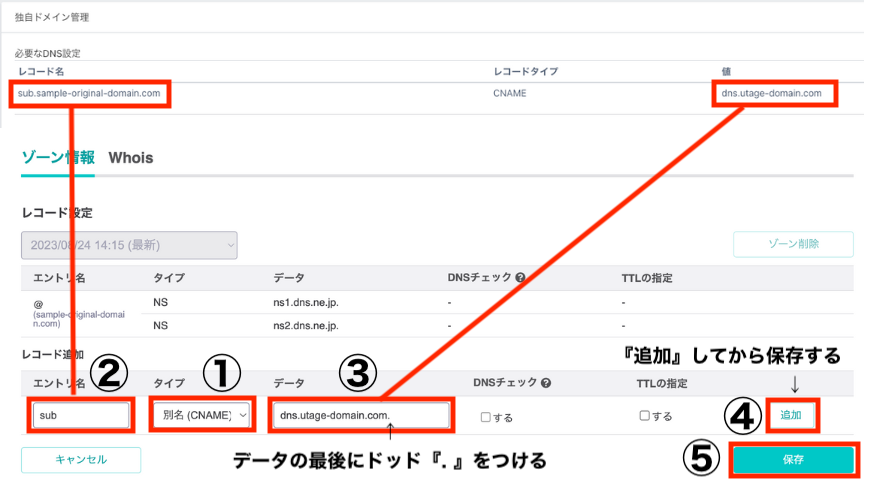The image size is (869, 500).
Task: Tick the TTLの指定 する checkbox
Action: [x=645, y=416]
